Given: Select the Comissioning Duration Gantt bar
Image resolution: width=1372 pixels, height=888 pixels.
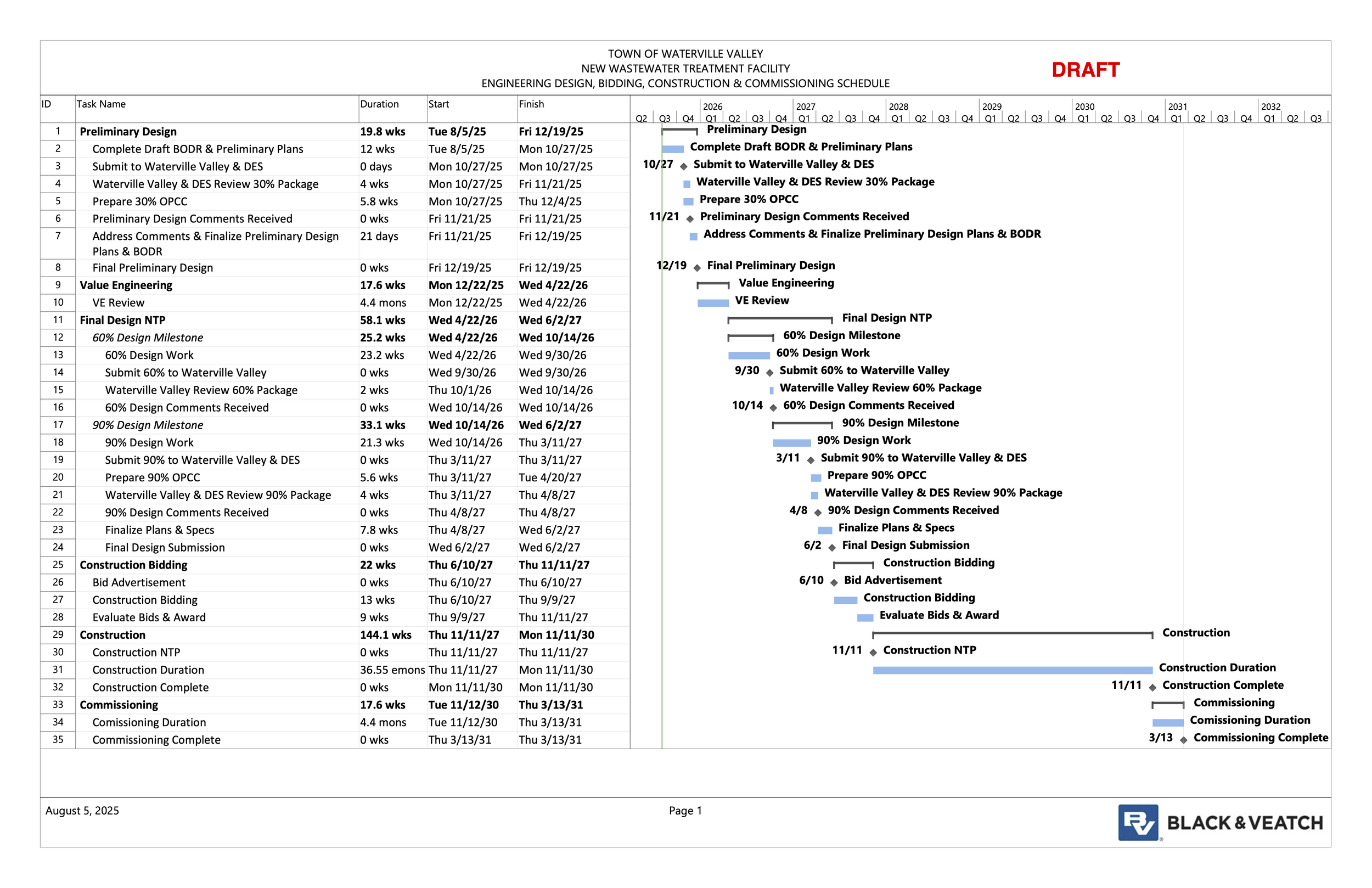Looking at the screenshot, I should point(1168,723).
